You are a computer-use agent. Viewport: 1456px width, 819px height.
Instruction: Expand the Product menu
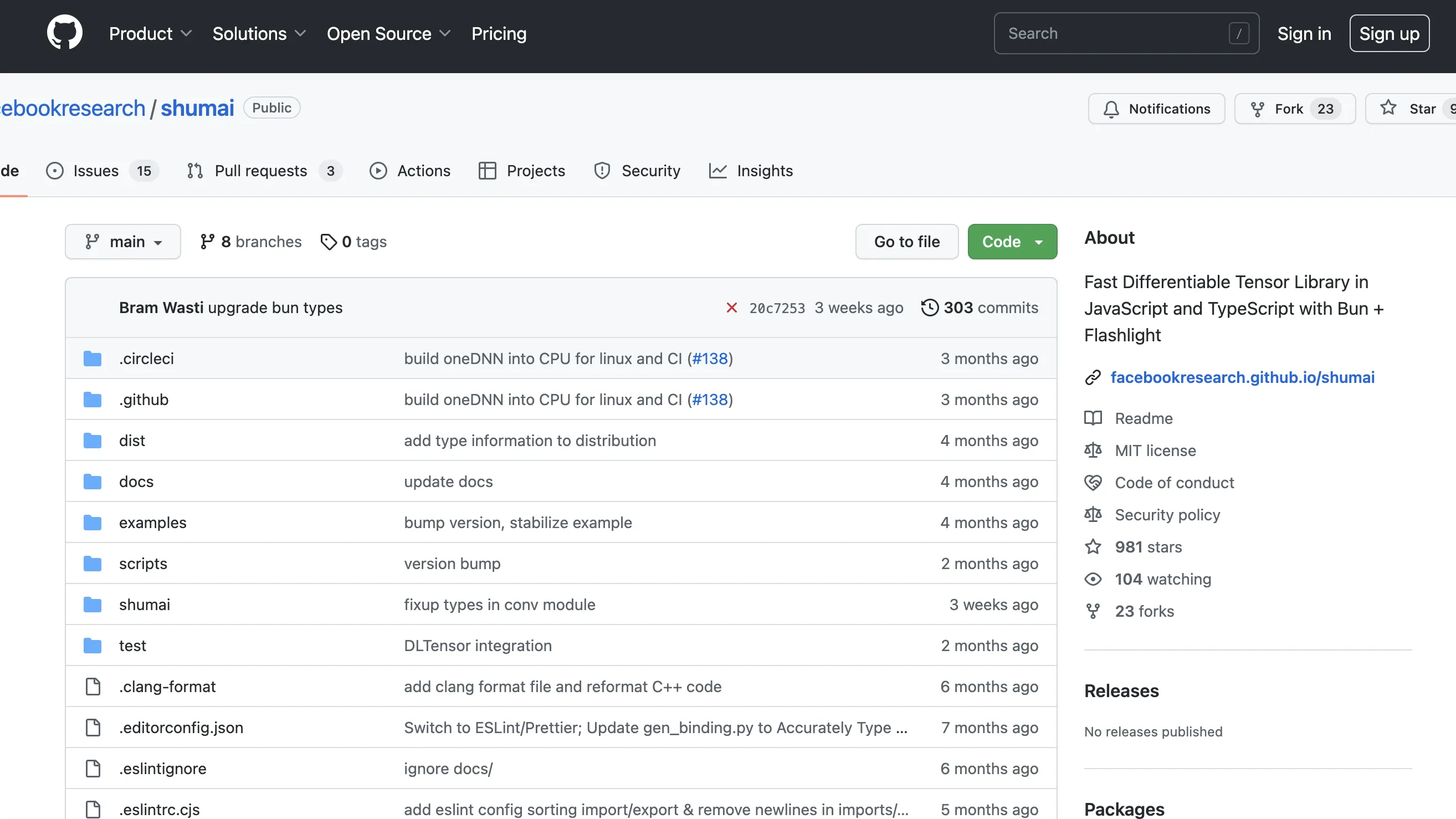pos(150,33)
